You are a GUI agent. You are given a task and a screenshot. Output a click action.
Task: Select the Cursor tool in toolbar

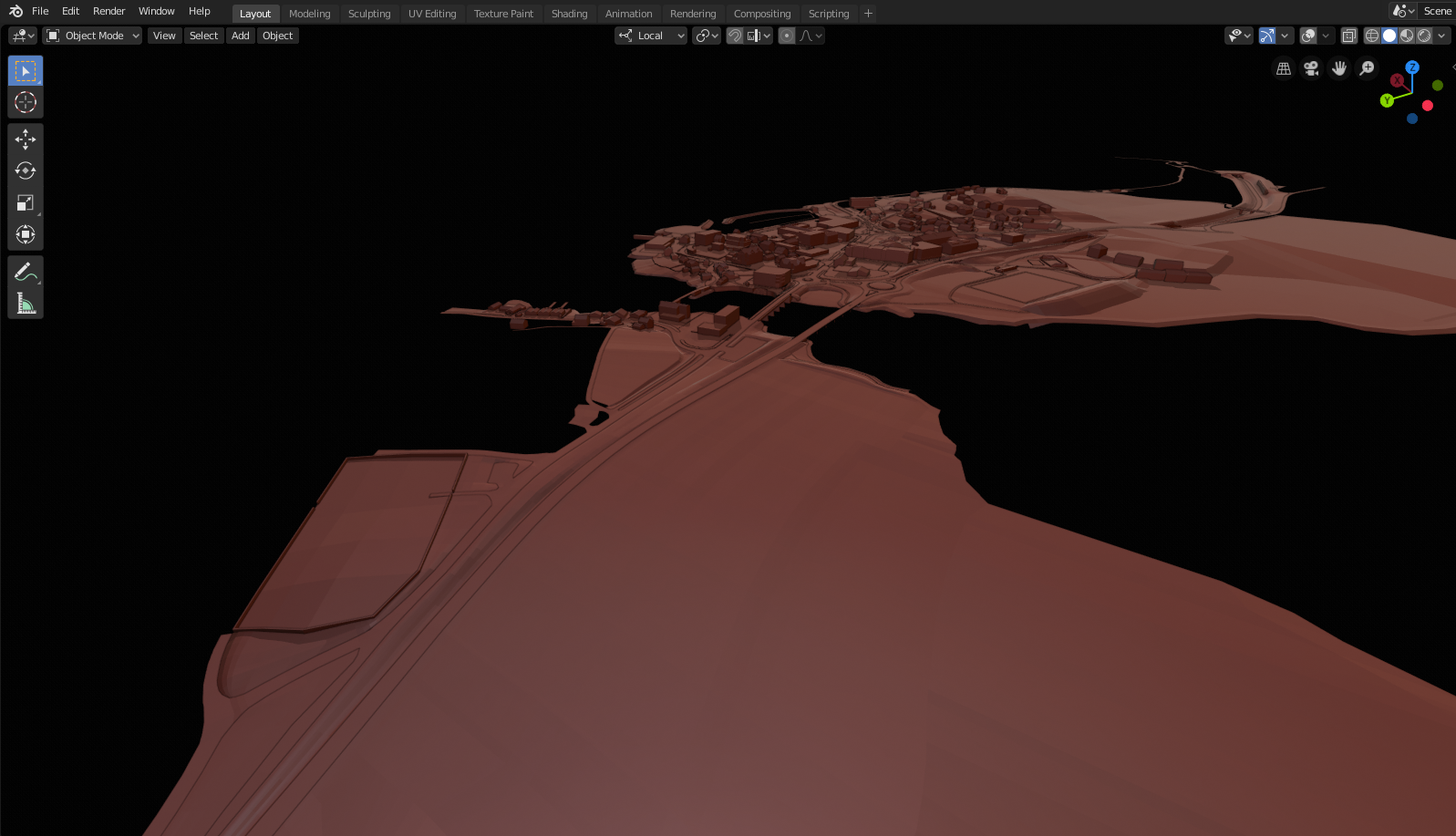coord(26,102)
